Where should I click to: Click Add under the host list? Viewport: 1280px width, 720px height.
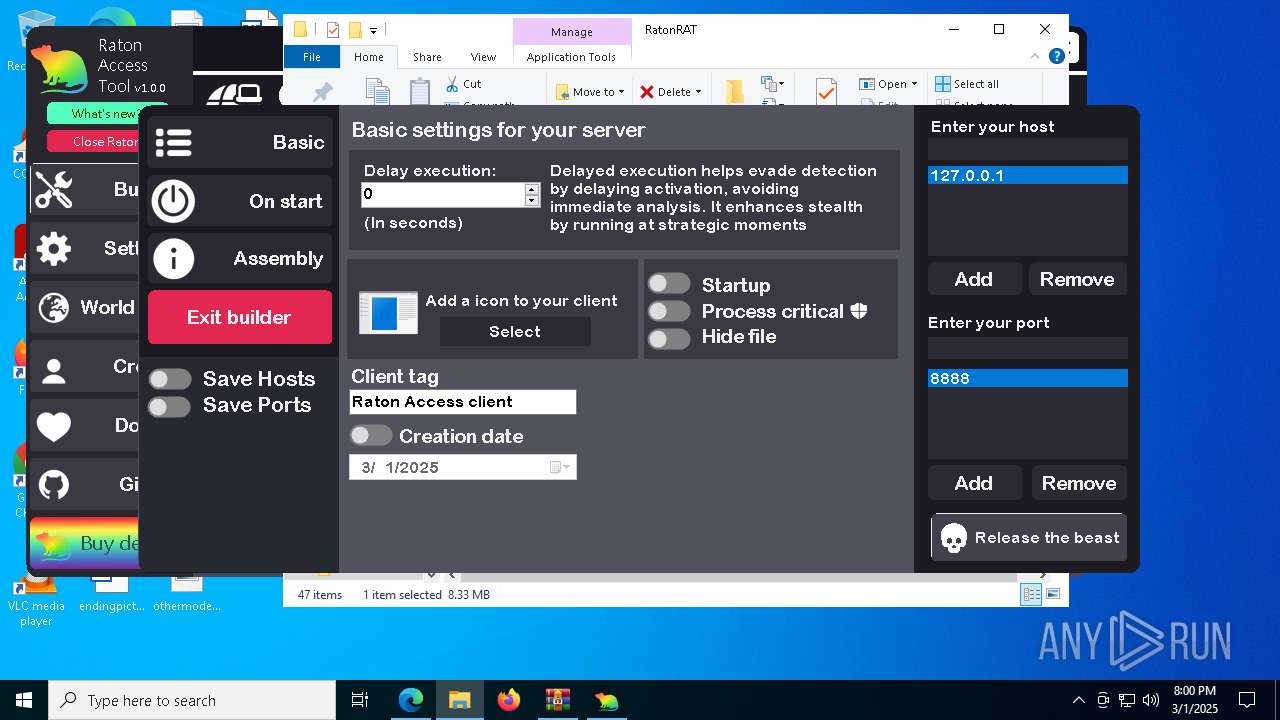pos(974,279)
